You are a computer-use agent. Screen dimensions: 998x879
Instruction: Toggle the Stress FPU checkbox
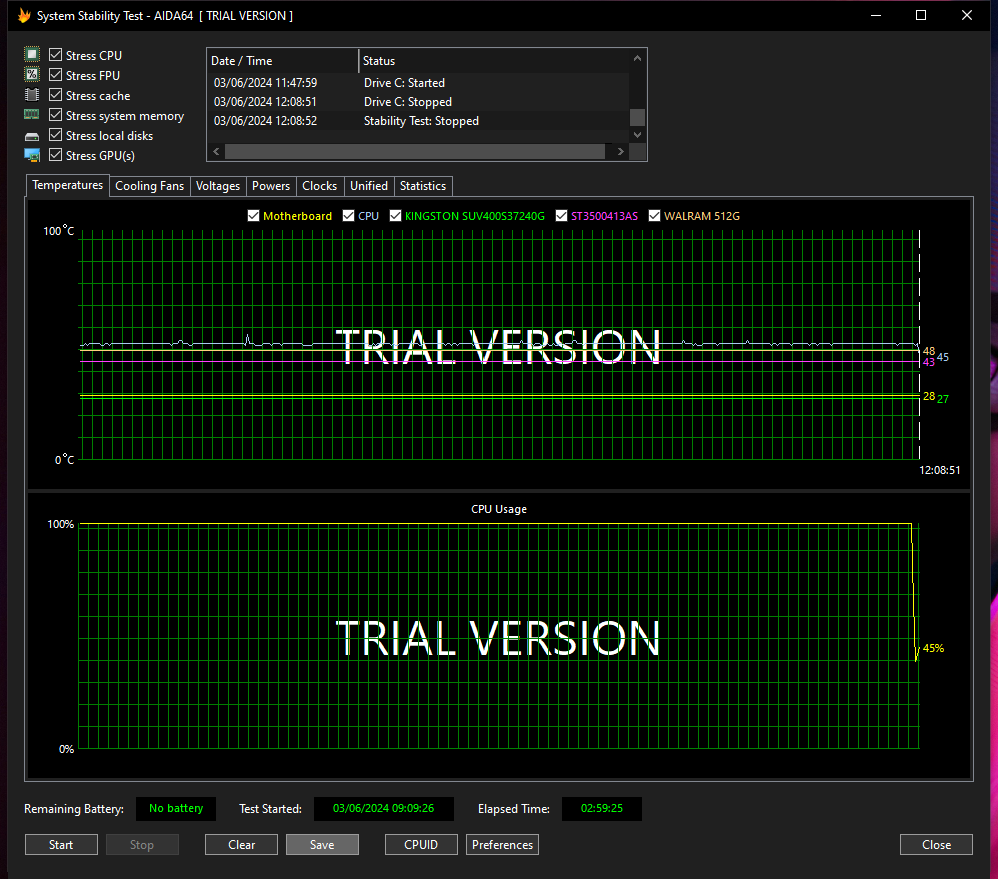(x=55, y=75)
